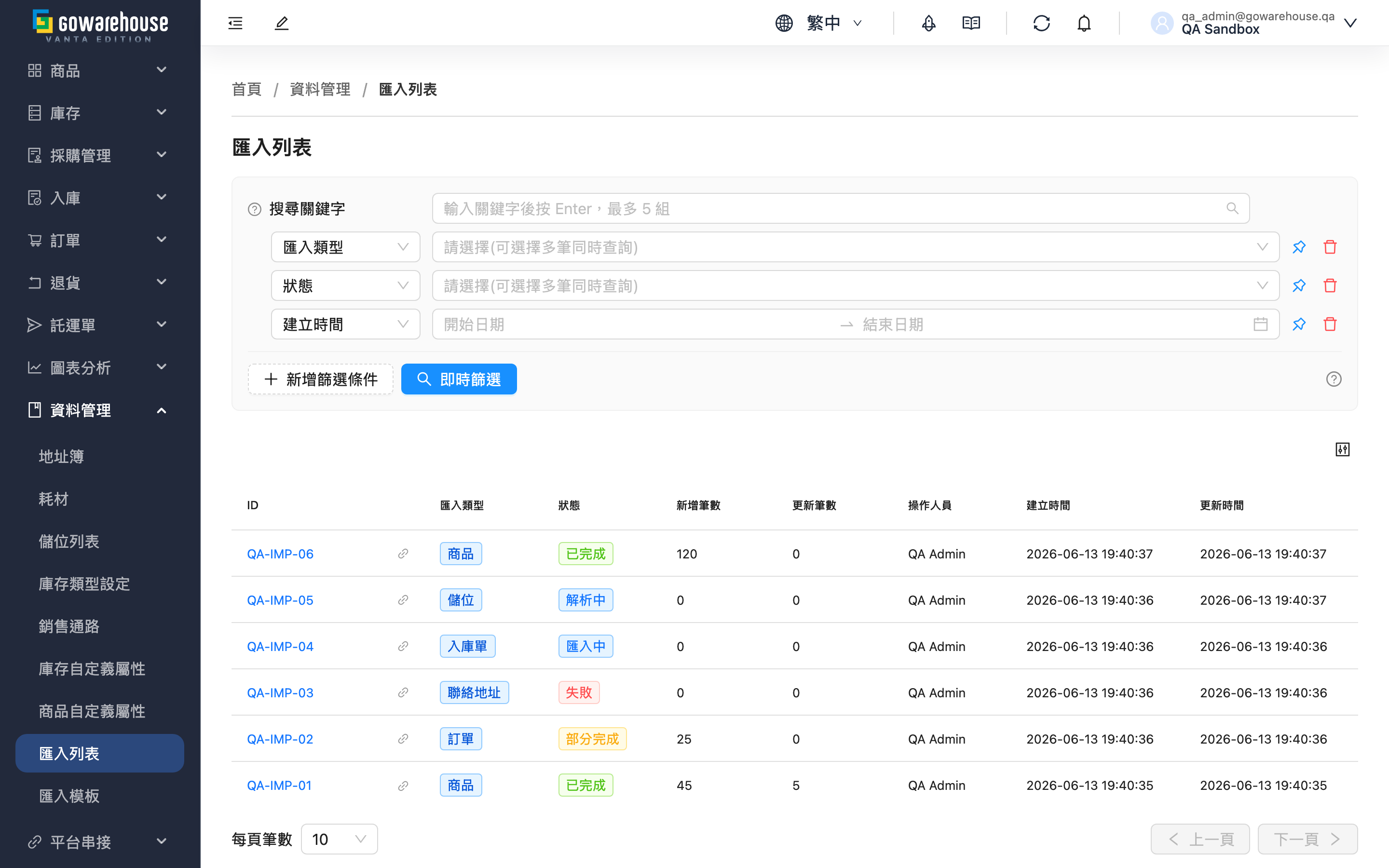Copy link icon for QA-IMP-04
Screen dimensions: 1389x868
click(403, 646)
